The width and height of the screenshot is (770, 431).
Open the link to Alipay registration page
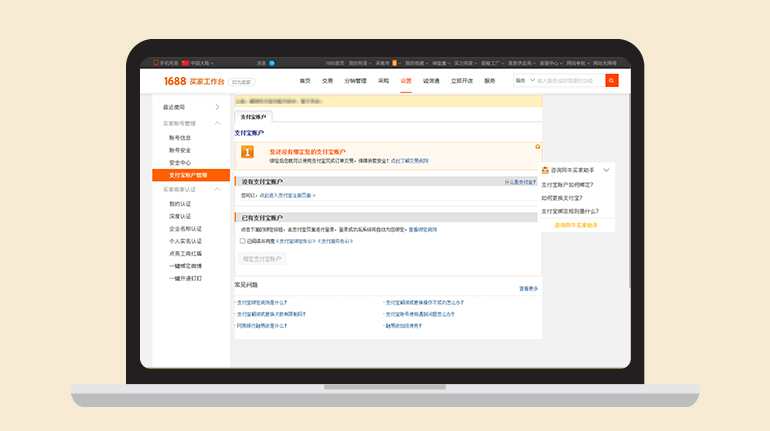click(286, 196)
